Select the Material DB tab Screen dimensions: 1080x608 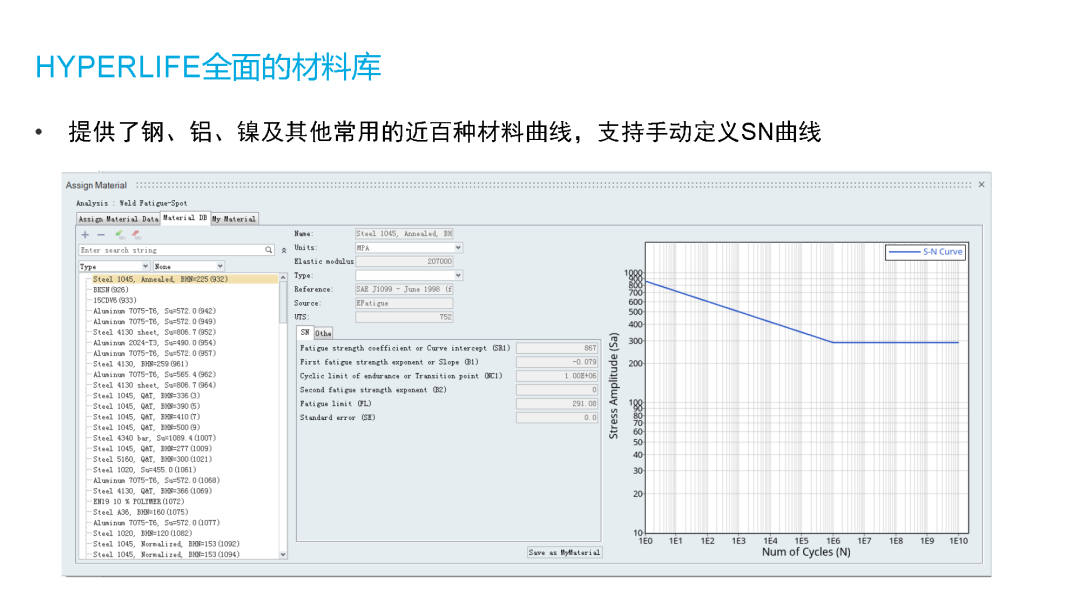[185, 218]
